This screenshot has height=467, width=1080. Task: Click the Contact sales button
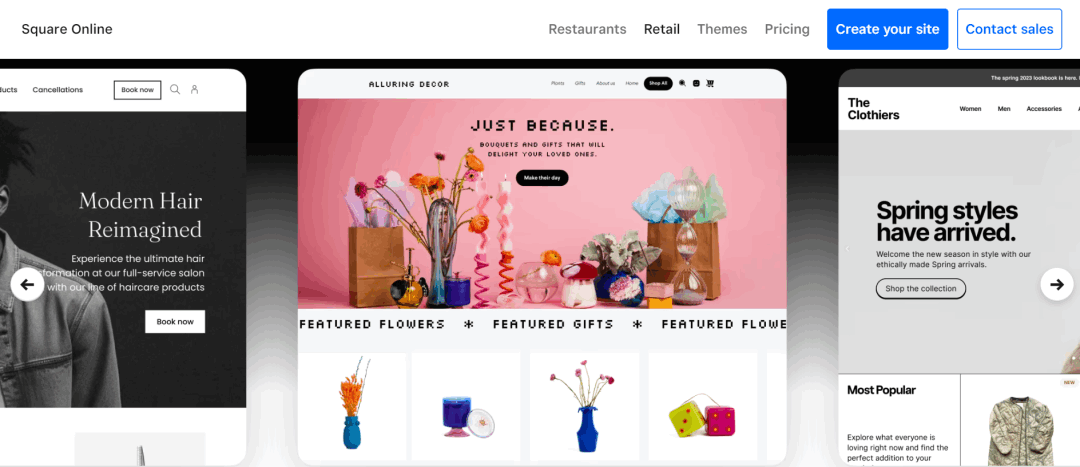pyautogui.click(x=1010, y=29)
